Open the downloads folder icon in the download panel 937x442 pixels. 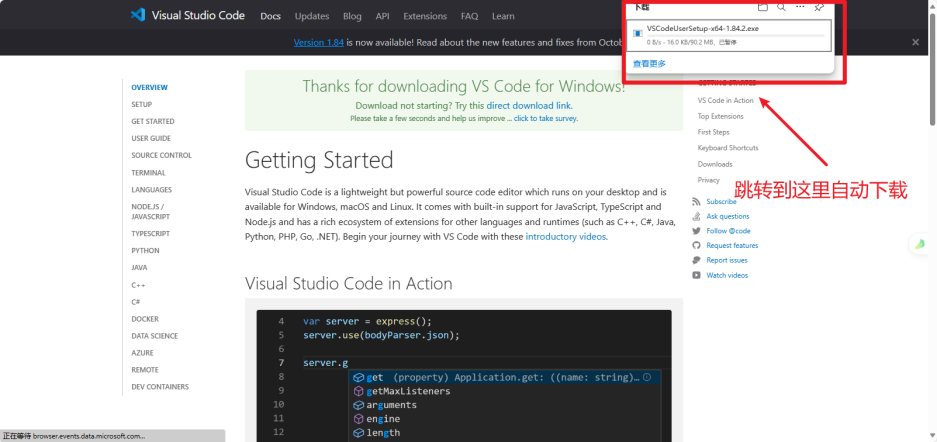[763, 7]
